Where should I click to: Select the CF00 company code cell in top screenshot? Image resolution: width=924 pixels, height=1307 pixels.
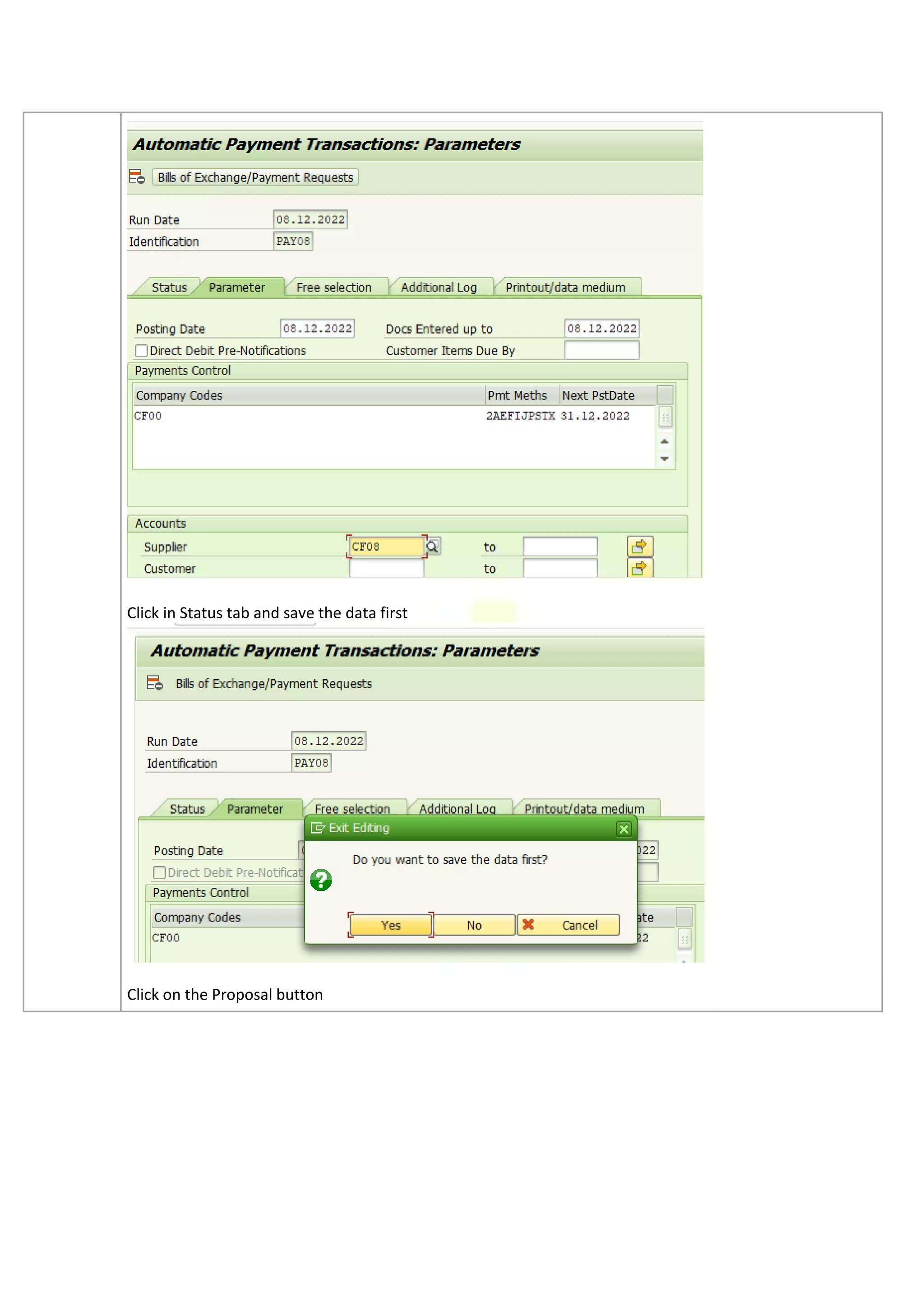click(309, 416)
